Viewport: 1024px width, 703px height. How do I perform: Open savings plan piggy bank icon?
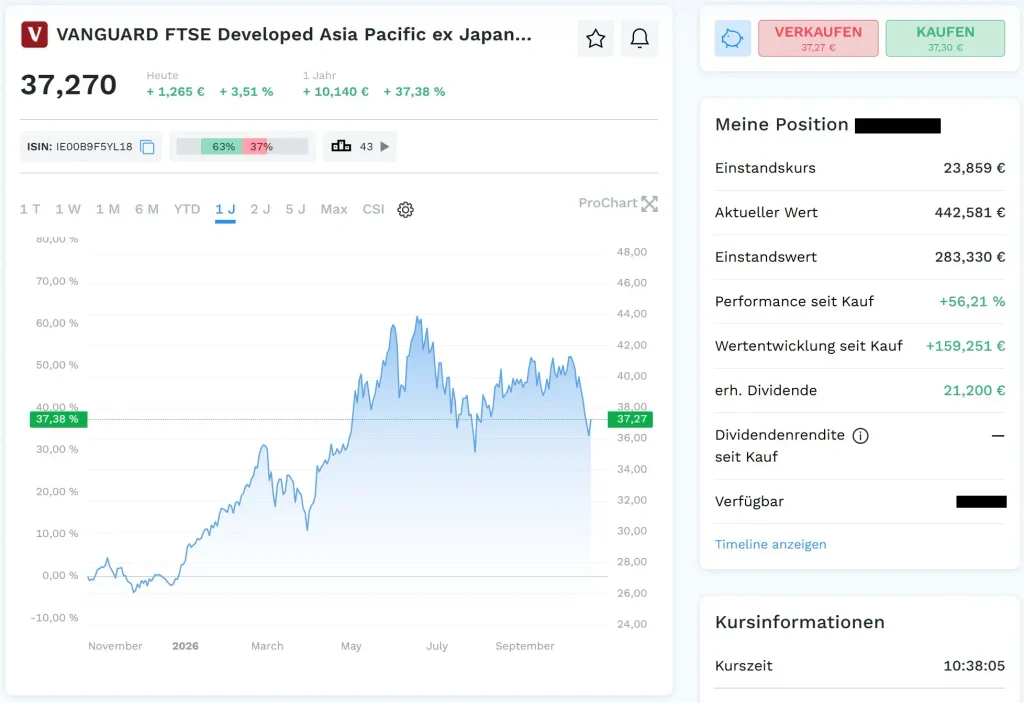(x=732, y=39)
